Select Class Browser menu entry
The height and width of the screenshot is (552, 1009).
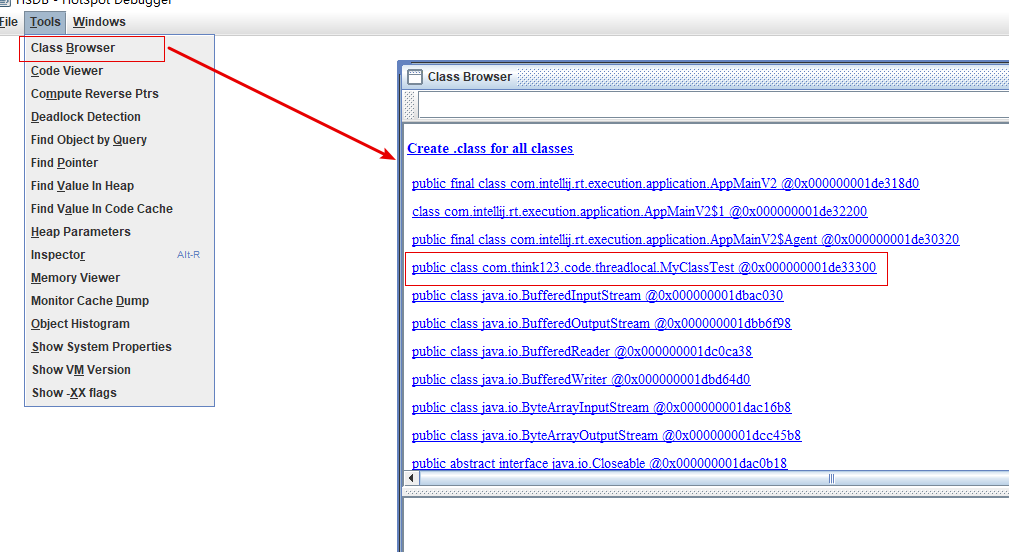tap(73, 48)
